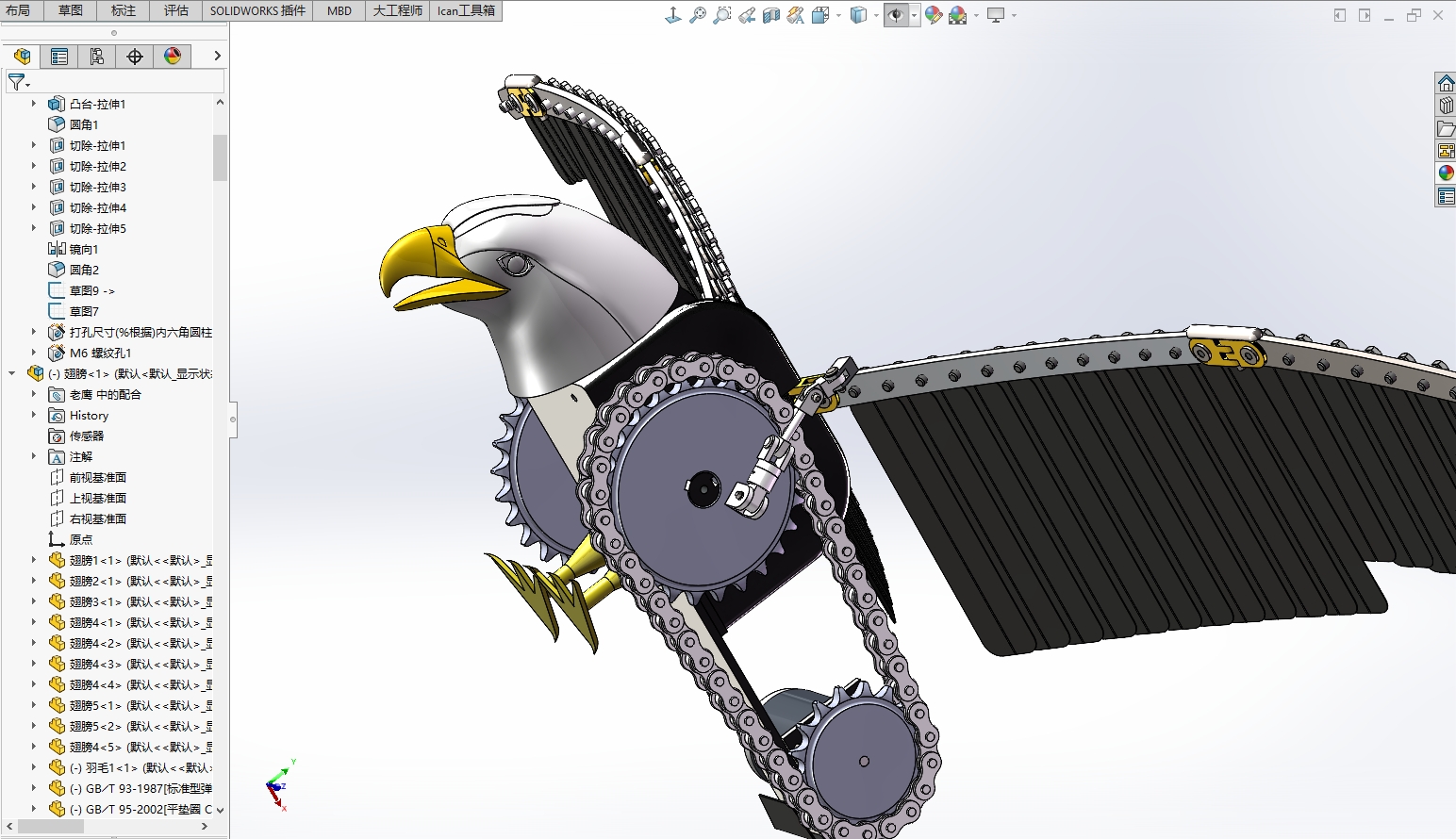Select the 镜向1 mirror feature
The height and width of the screenshot is (839, 1456).
coord(84,249)
